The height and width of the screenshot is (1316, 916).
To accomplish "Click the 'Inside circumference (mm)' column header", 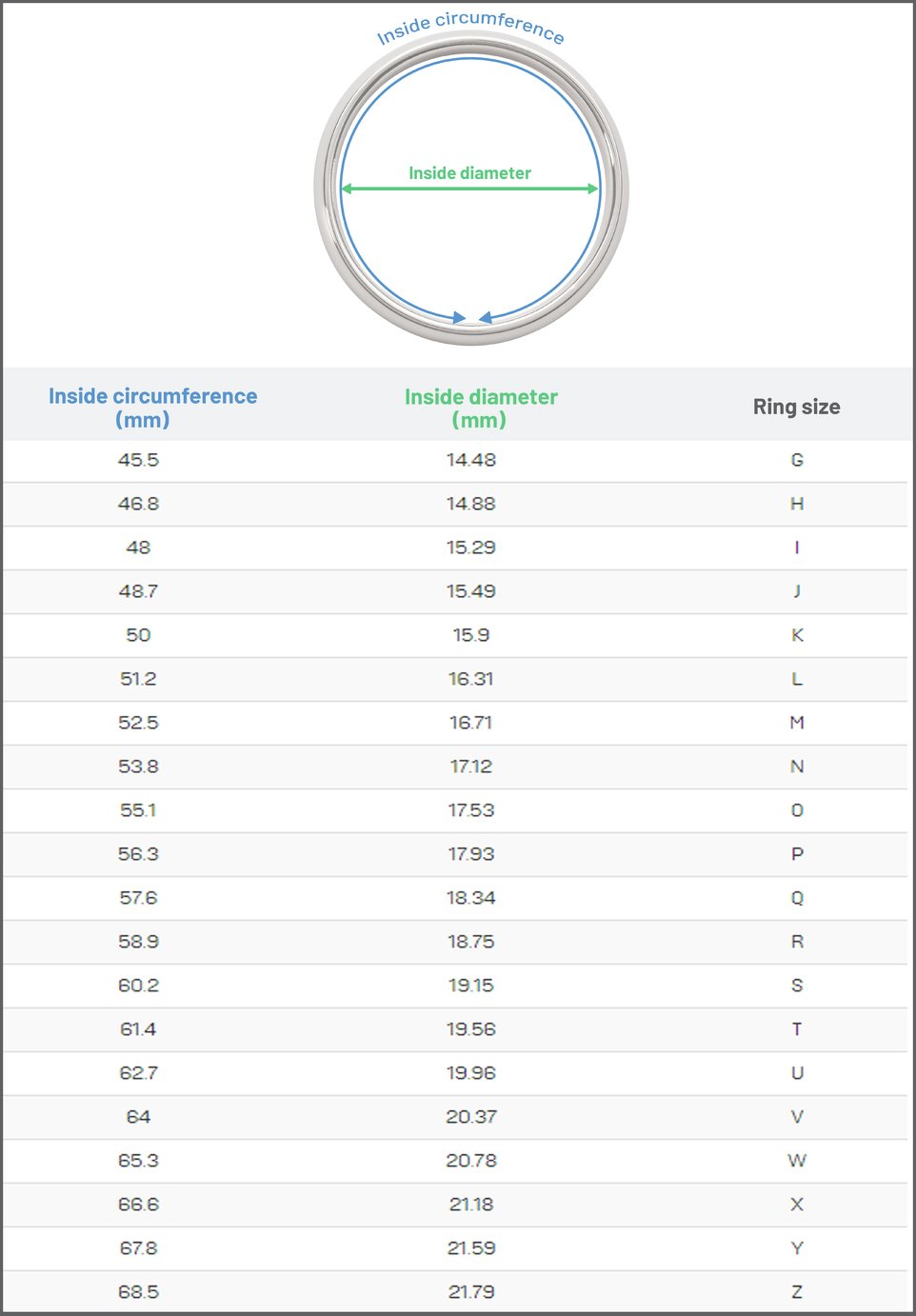I will coord(152,408).
